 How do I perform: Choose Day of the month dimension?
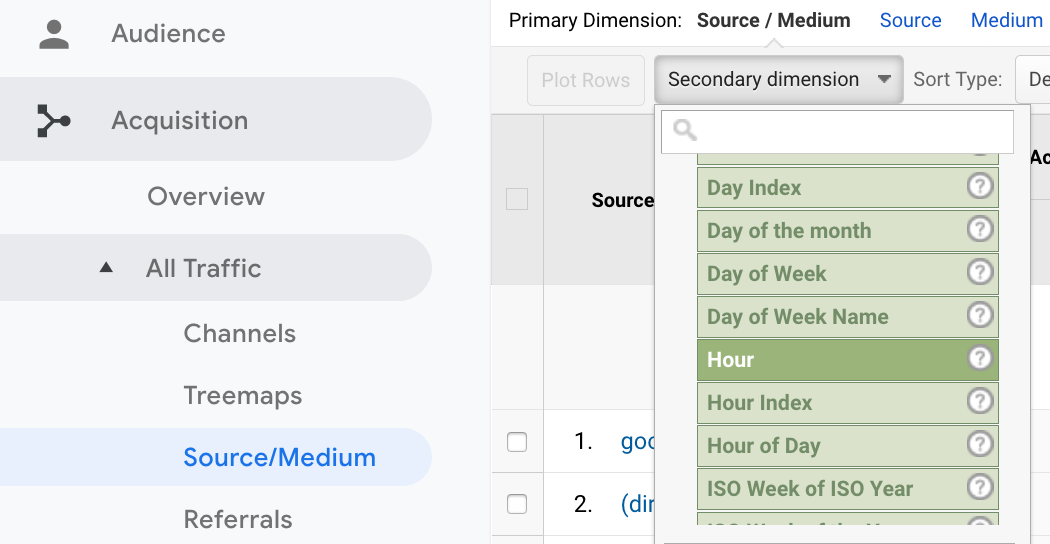[848, 230]
